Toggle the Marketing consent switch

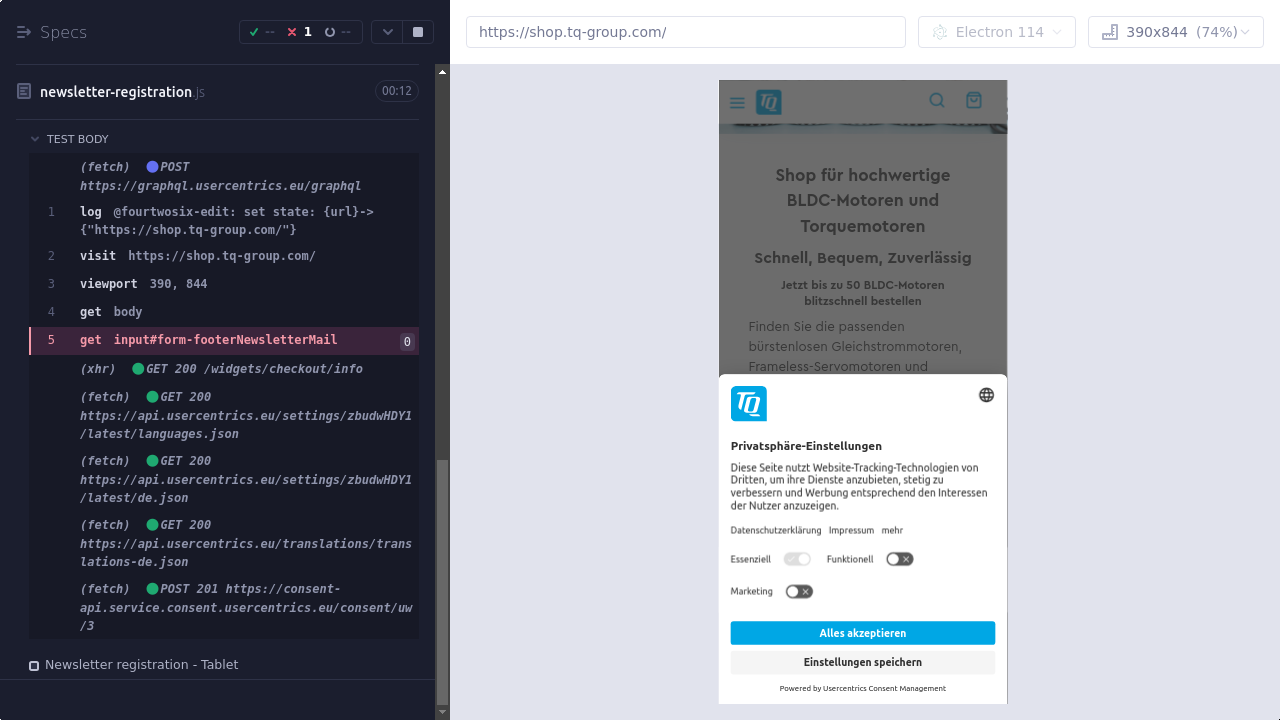[798, 591]
